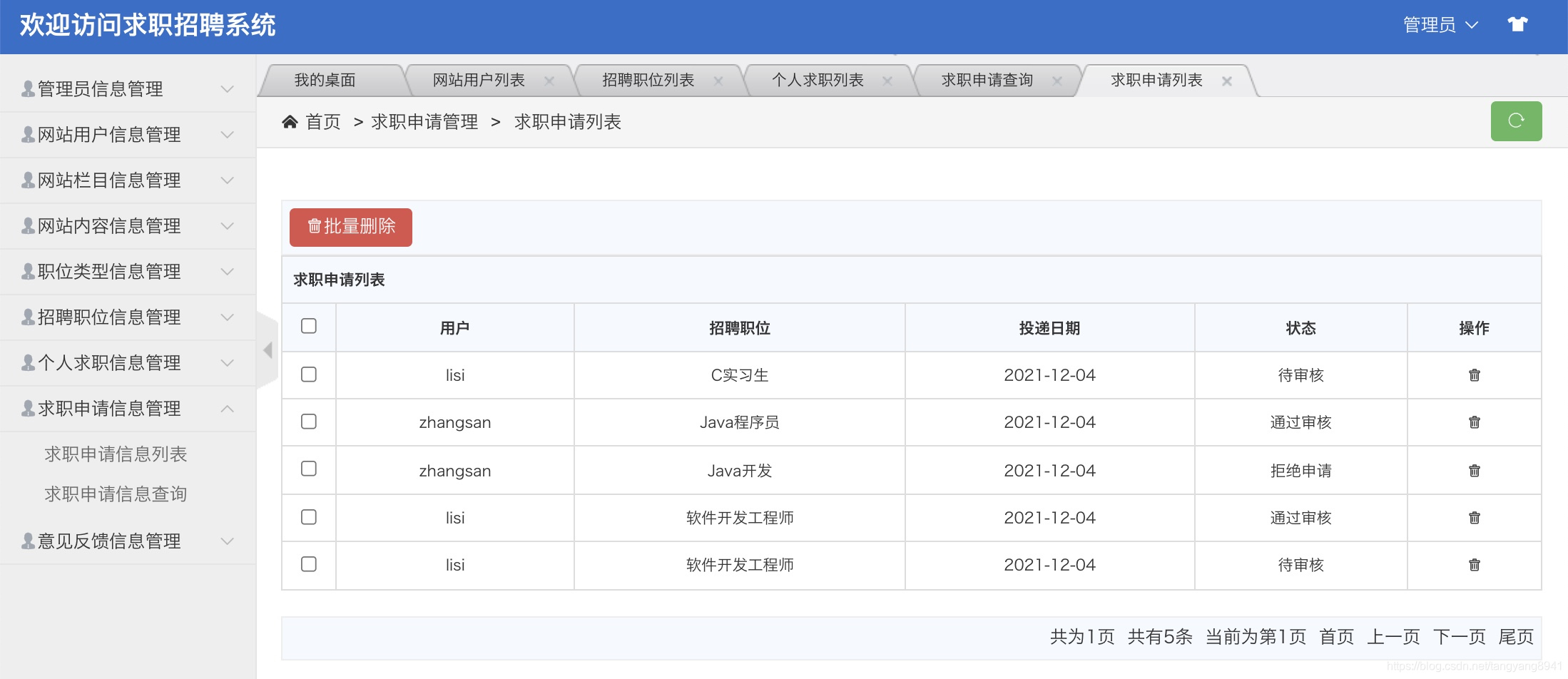Expand 意见反馈信息管理 menu chevron
1568x679 pixels.
coord(228,541)
